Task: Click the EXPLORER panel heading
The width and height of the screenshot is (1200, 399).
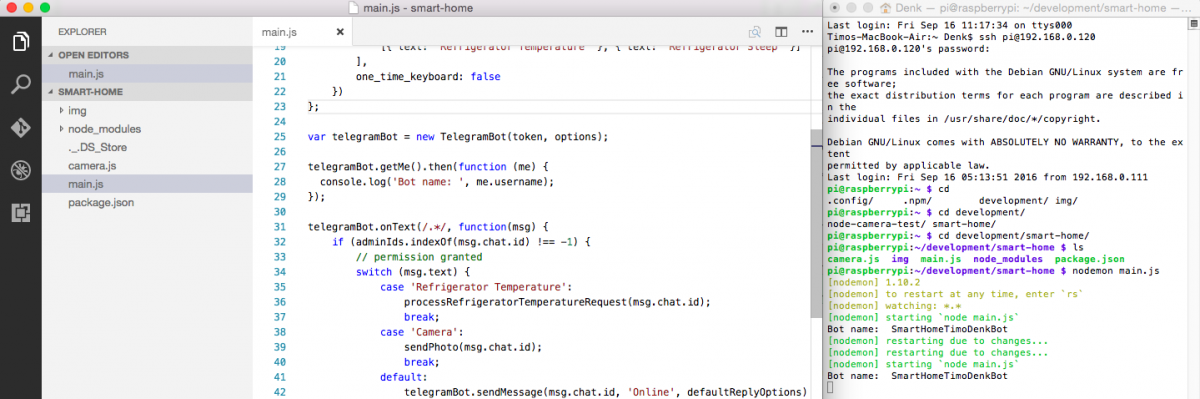Action: pyautogui.click(x=82, y=32)
